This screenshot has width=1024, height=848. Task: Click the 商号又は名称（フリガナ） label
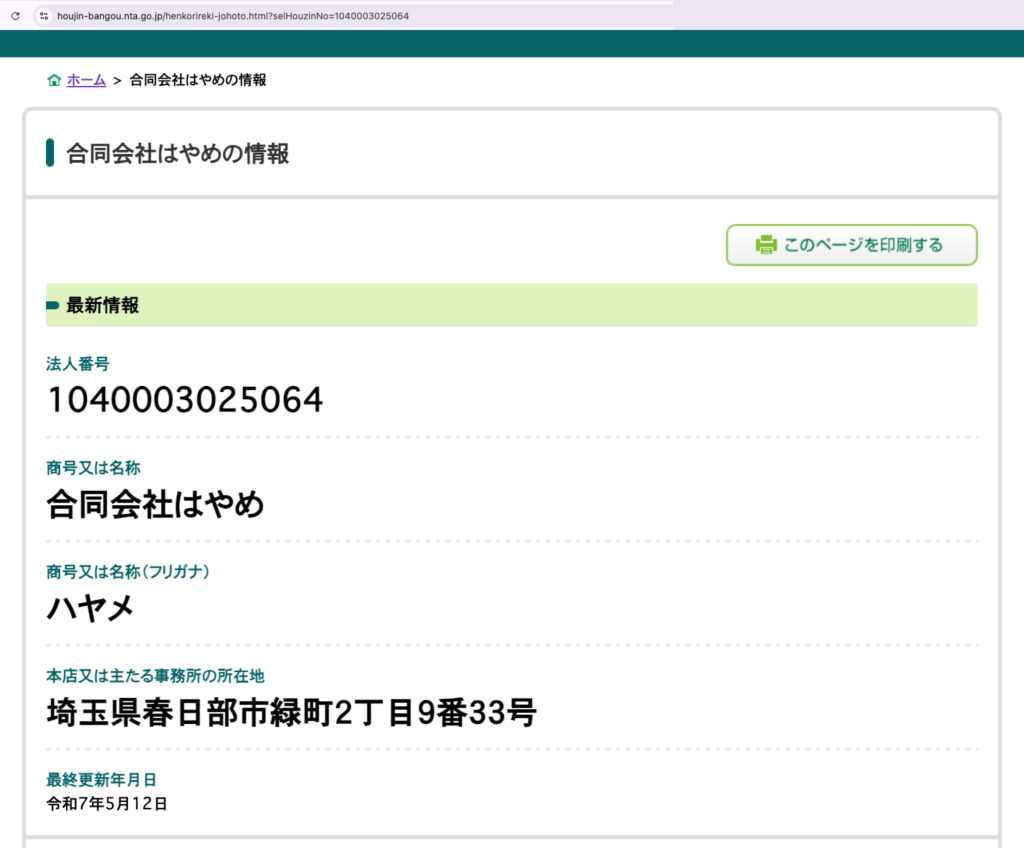tap(128, 572)
